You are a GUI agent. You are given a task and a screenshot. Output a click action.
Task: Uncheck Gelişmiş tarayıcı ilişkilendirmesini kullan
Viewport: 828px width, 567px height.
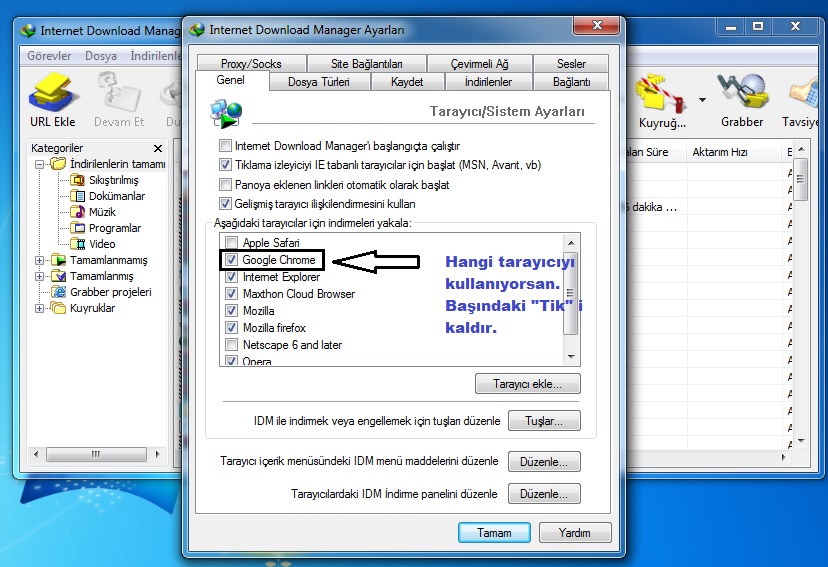pos(225,203)
